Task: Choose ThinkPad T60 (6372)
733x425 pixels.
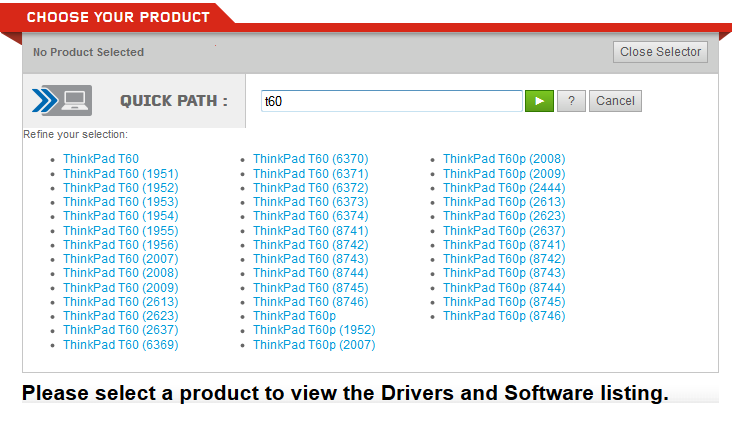Action: pos(311,188)
